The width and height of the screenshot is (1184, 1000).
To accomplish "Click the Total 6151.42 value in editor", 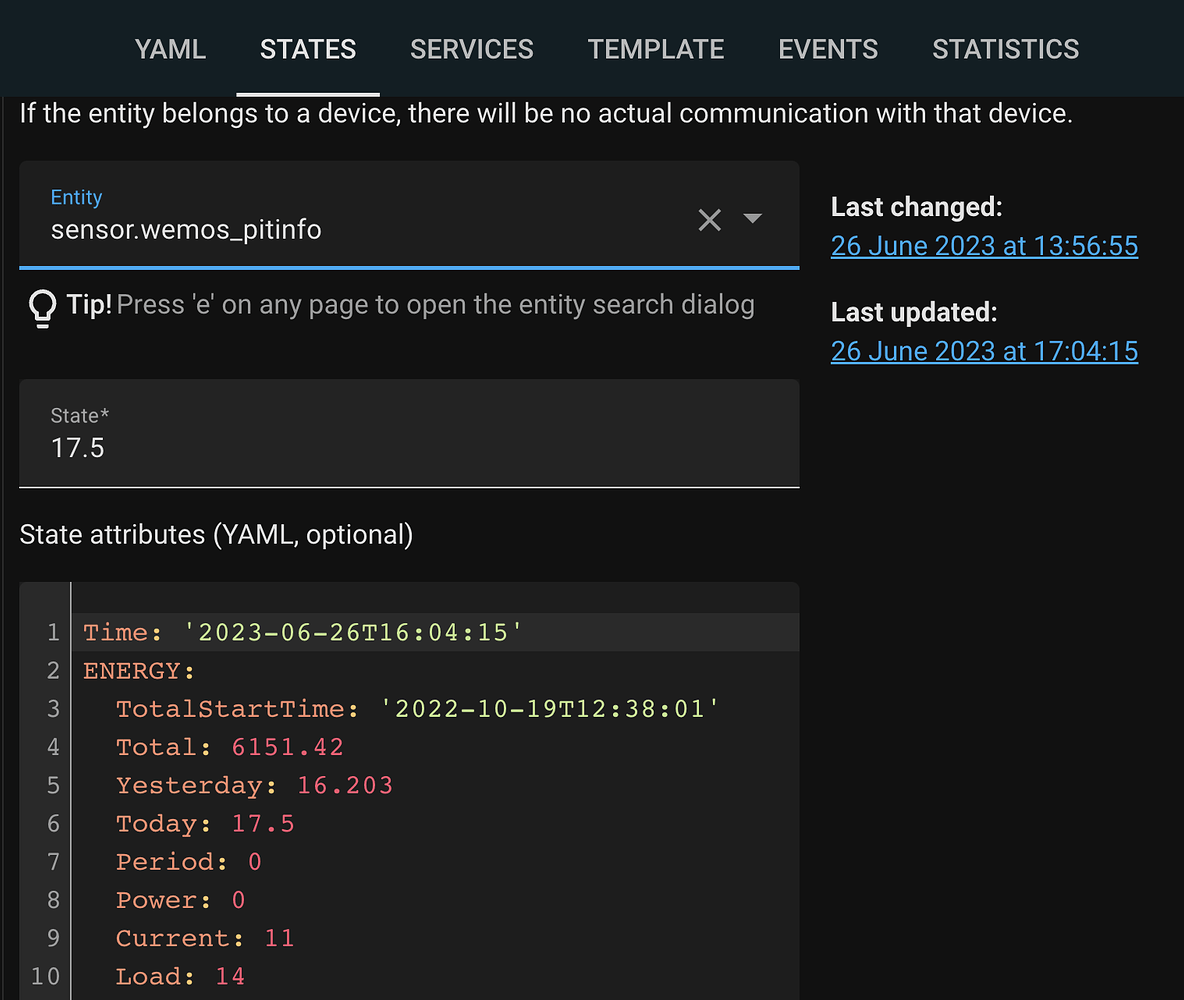I will click(x=287, y=748).
